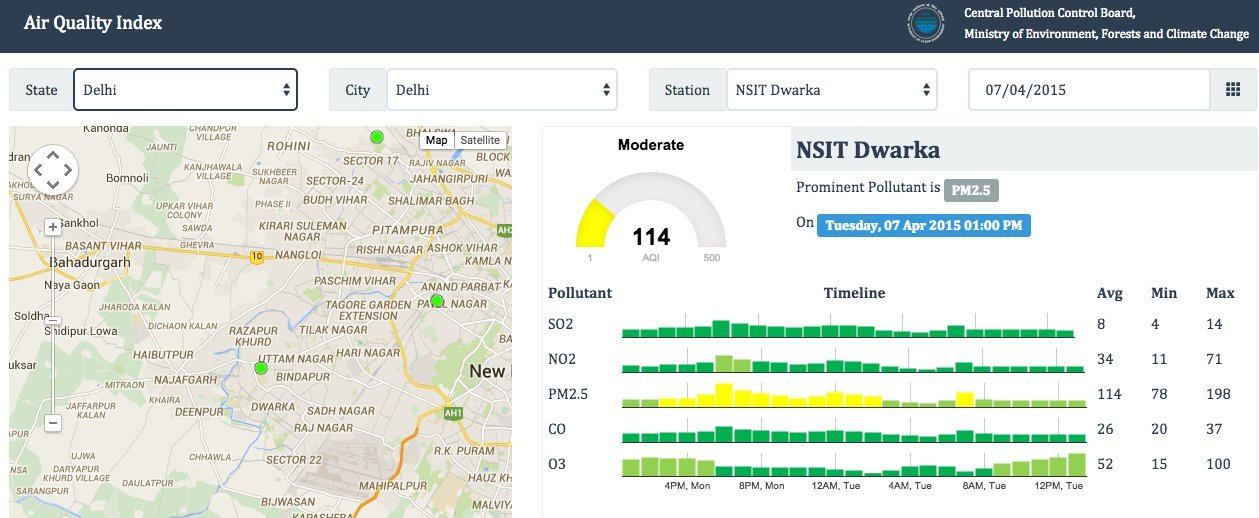Open the Station dropdown showing NSIT Dwarka
The width and height of the screenshot is (1259, 518).
[831, 90]
